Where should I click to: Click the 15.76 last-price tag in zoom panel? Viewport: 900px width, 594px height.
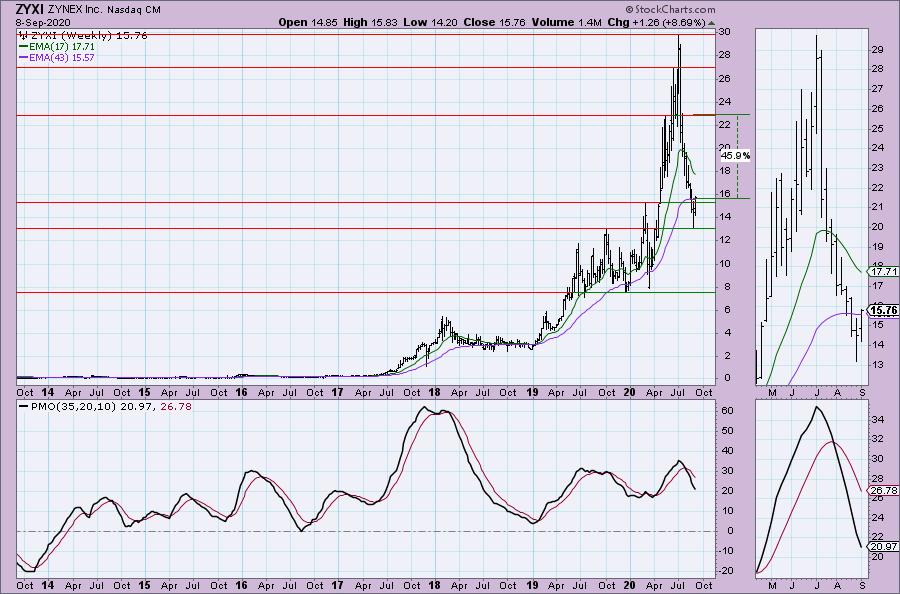tap(885, 310)
